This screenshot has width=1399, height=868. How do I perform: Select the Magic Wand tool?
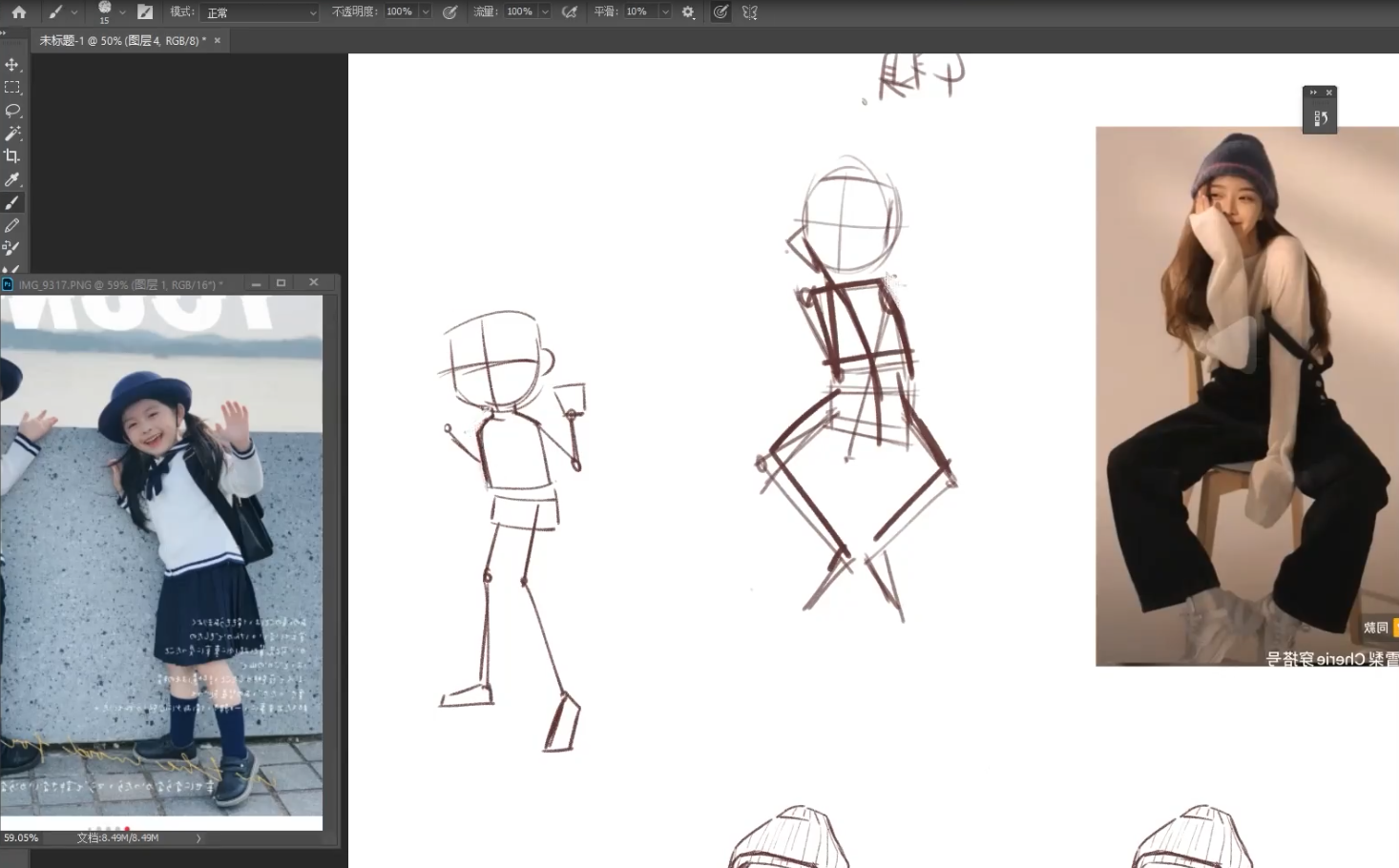click(12, 134)
